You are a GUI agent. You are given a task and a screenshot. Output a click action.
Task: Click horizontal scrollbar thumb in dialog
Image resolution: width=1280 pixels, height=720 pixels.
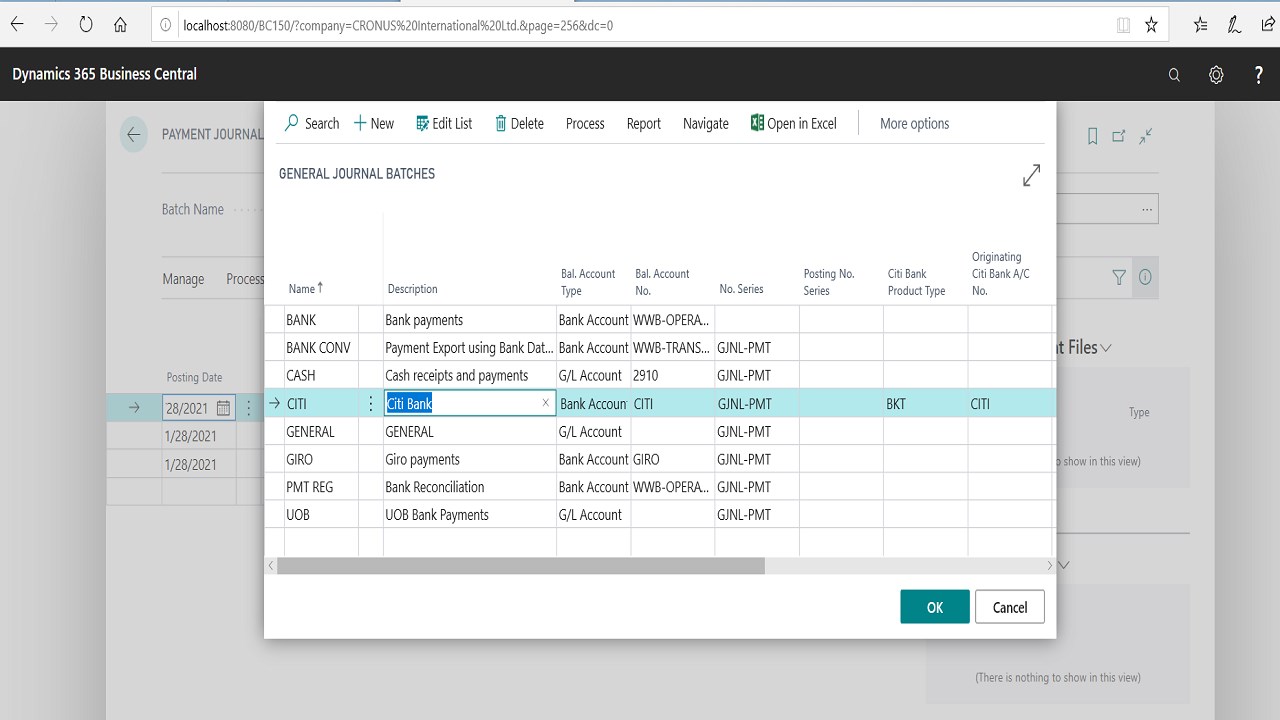tap(521, 566)
